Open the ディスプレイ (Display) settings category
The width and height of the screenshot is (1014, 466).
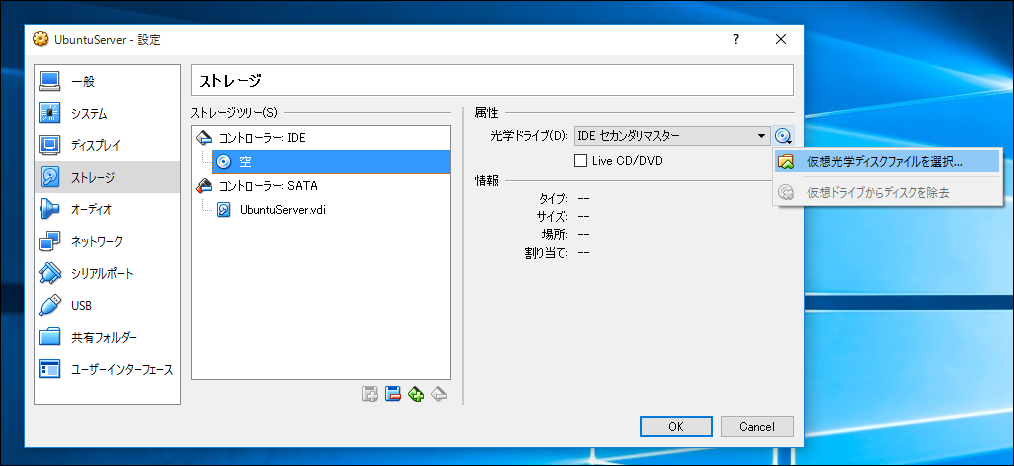[95, 145]
